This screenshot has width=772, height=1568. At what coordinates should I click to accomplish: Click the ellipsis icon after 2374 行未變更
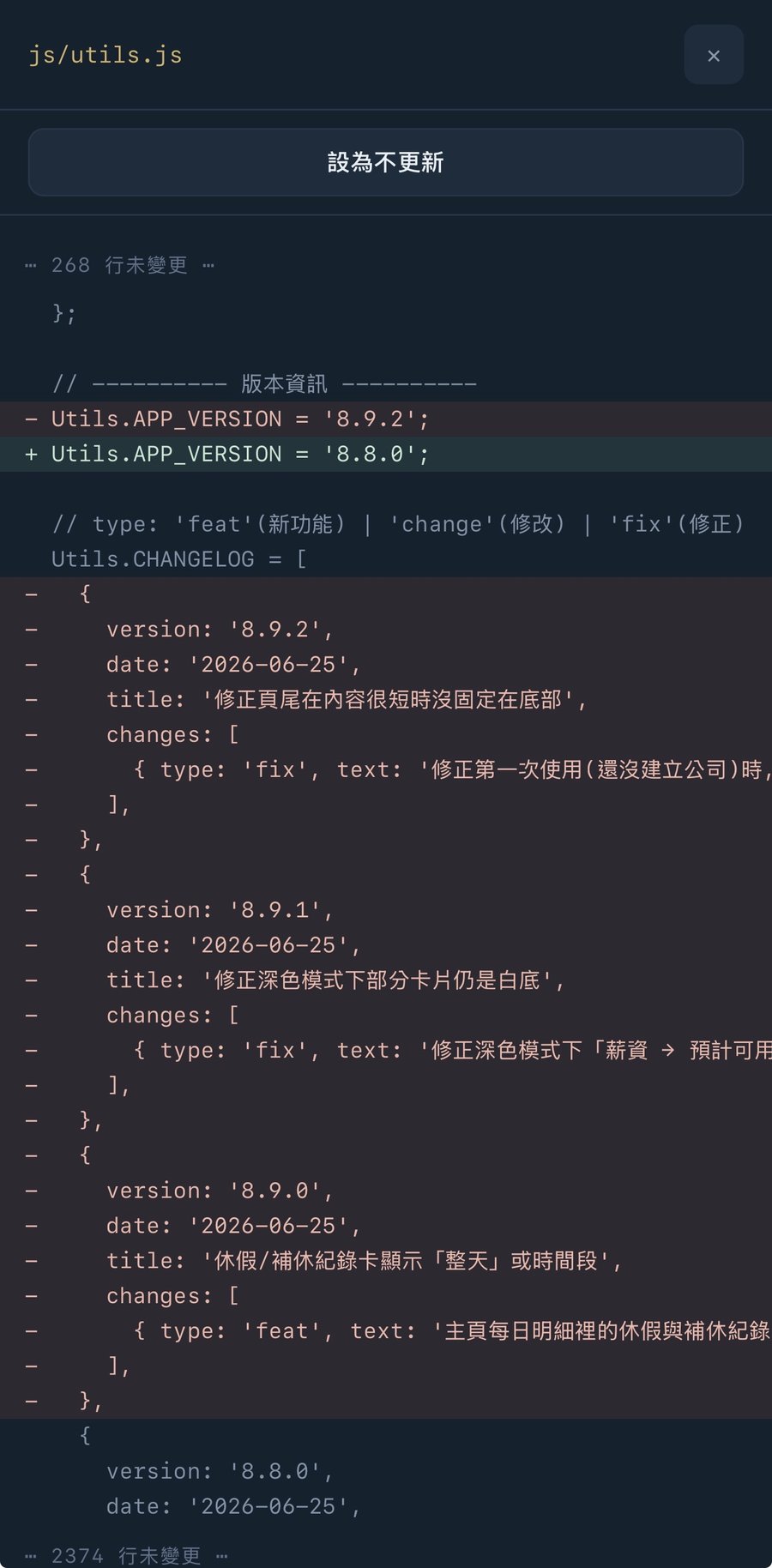[x=222, y=1556]
